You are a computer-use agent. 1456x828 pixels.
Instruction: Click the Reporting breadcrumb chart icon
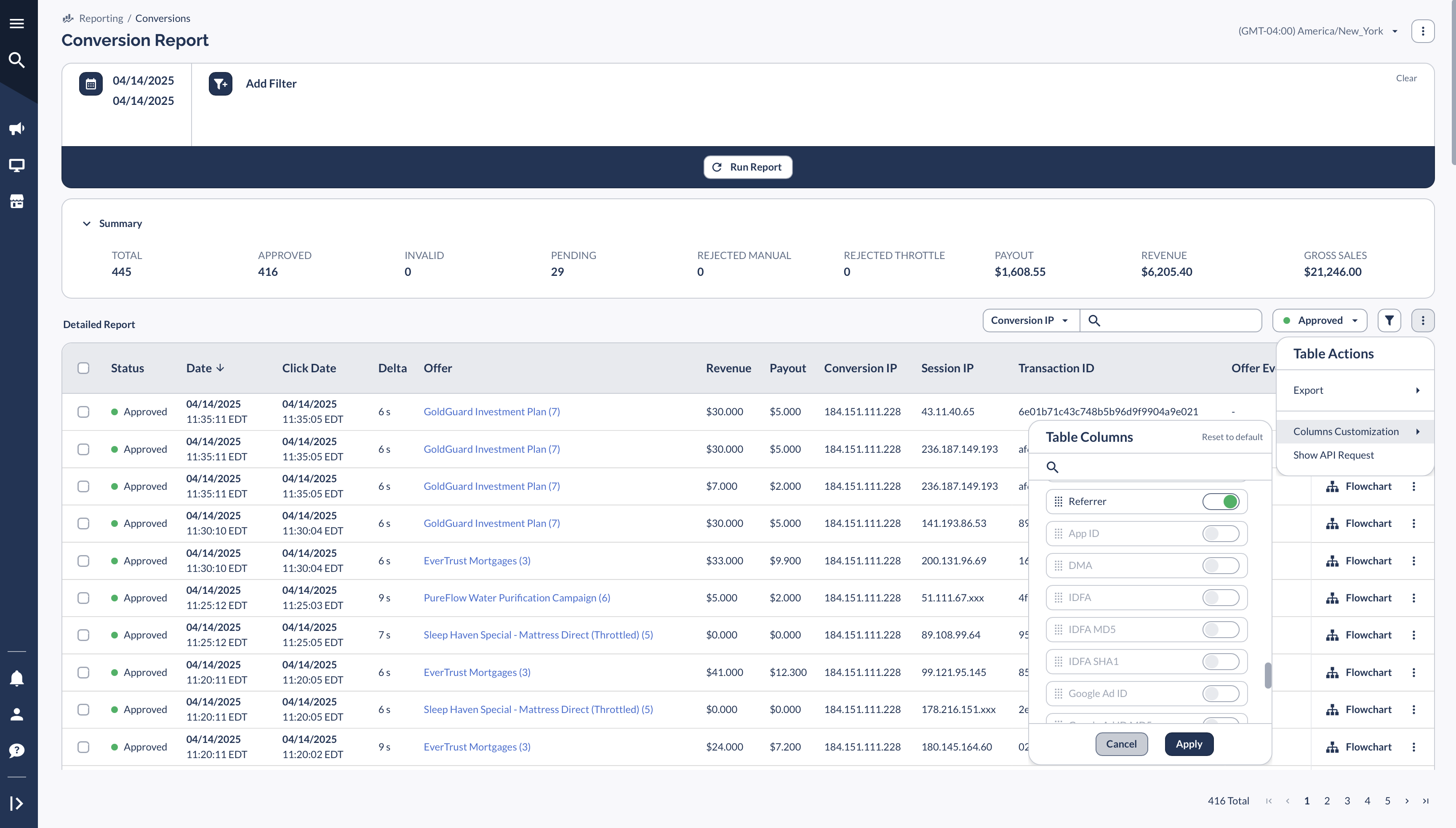[68, 18]
